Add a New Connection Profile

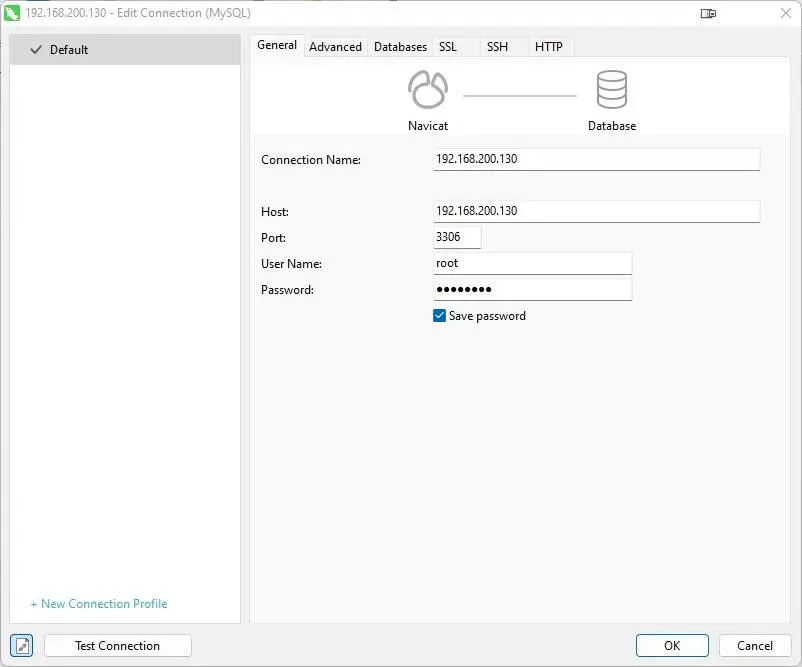99,604
